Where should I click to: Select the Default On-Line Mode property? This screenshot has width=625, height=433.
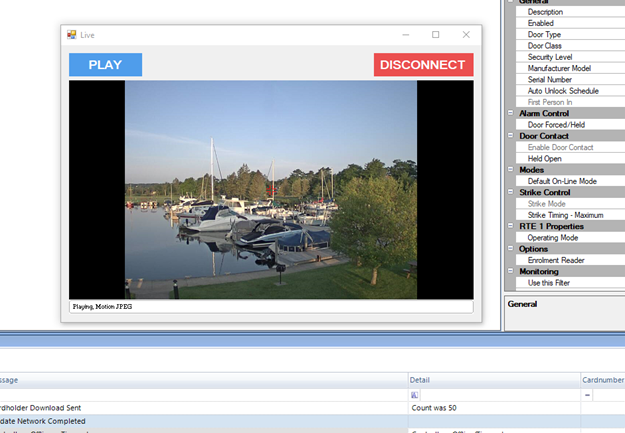click(570, 181)
